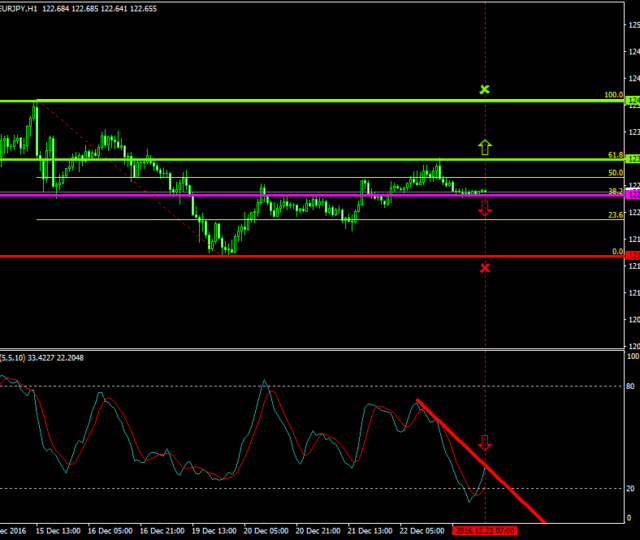Click the 50.0 Fibonacci level label
This screenshot has width=640, height=540.
click(x=616, y=173)
